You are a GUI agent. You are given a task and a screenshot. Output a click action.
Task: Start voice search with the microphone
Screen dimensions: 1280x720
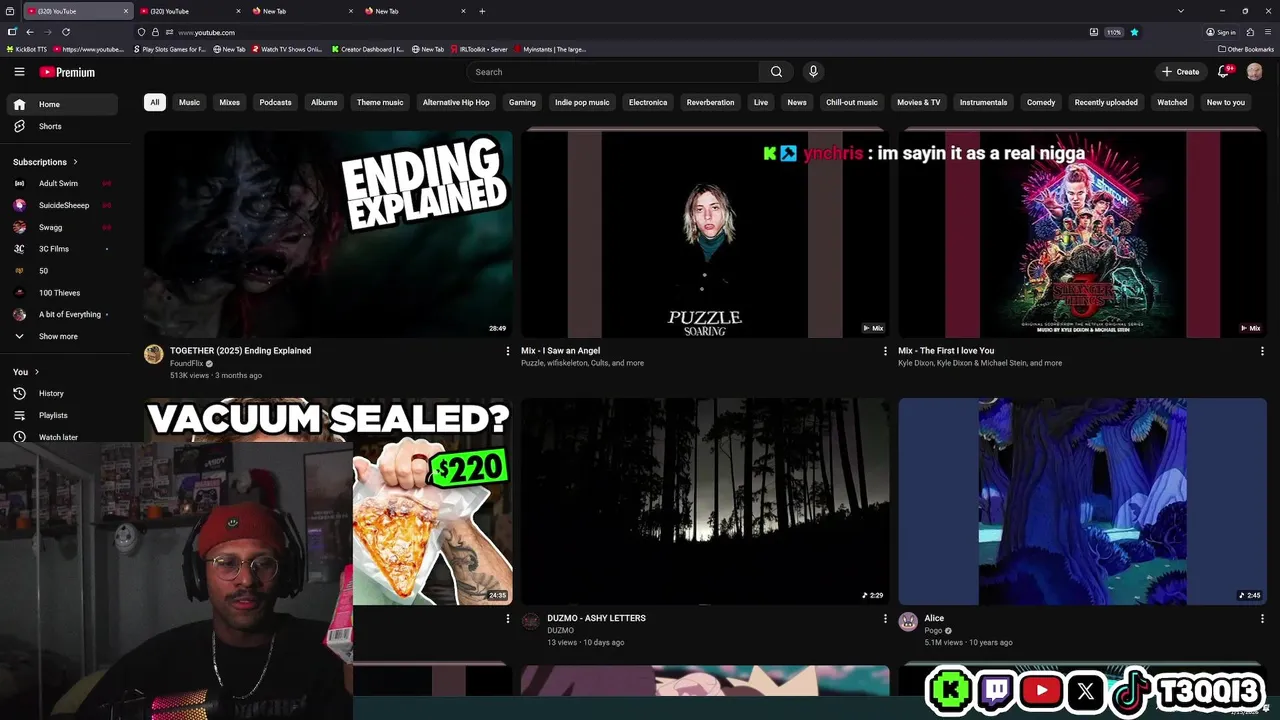click(x=813, y=72)
